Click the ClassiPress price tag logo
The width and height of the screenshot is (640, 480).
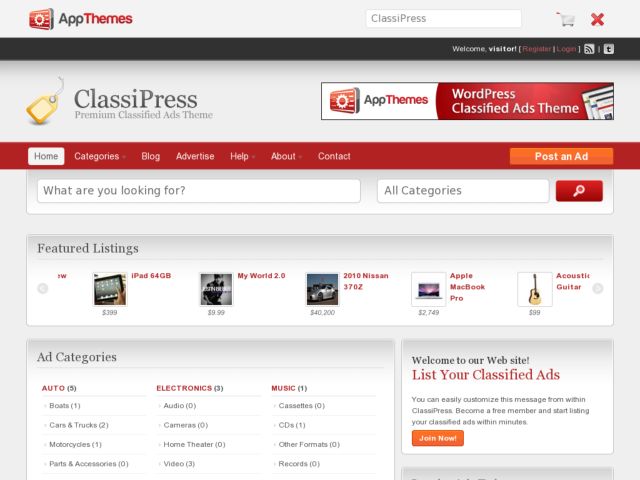click(x=46, y=101)
